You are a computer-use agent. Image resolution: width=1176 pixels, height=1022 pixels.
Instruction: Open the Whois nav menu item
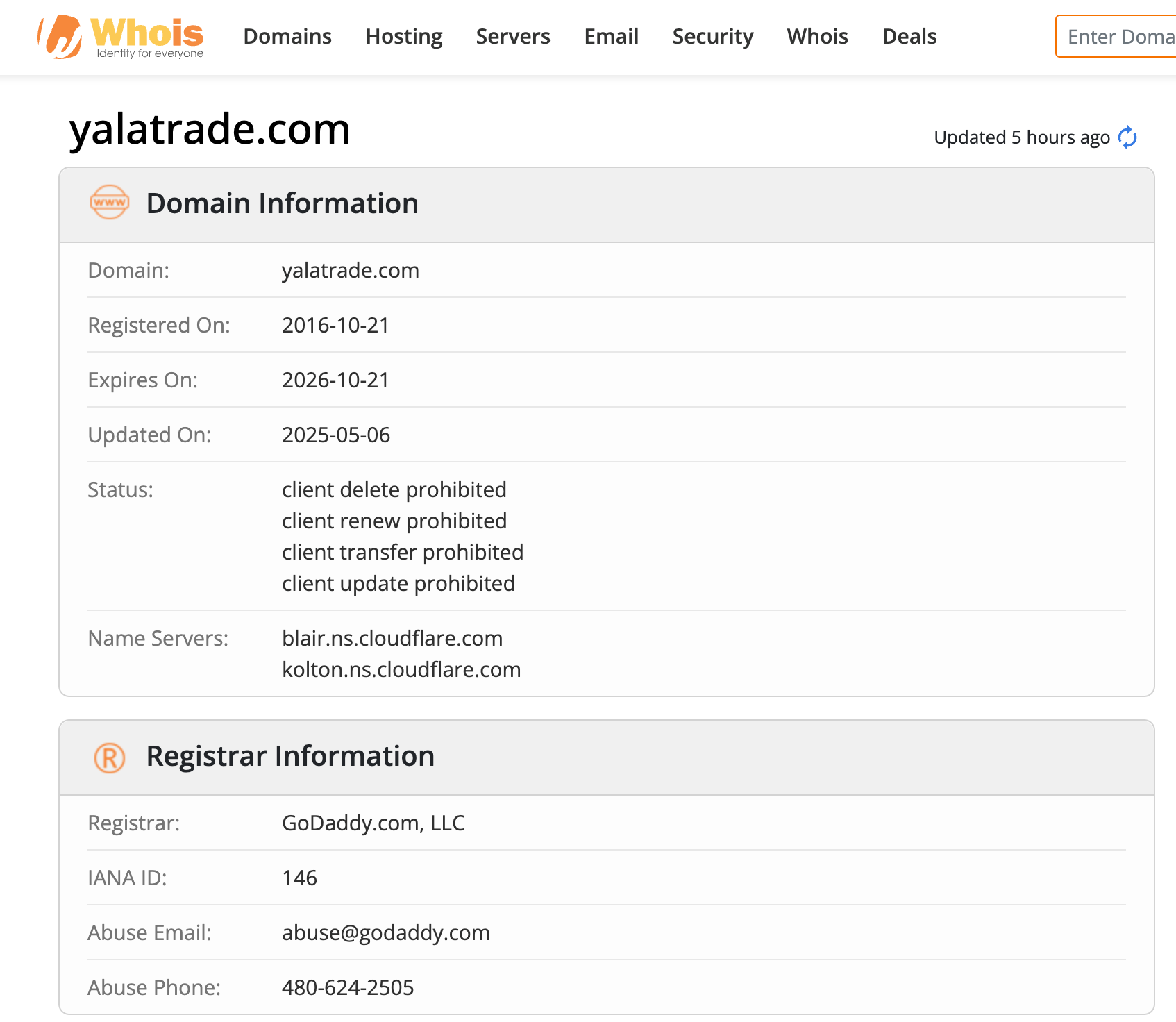[817, 36]
